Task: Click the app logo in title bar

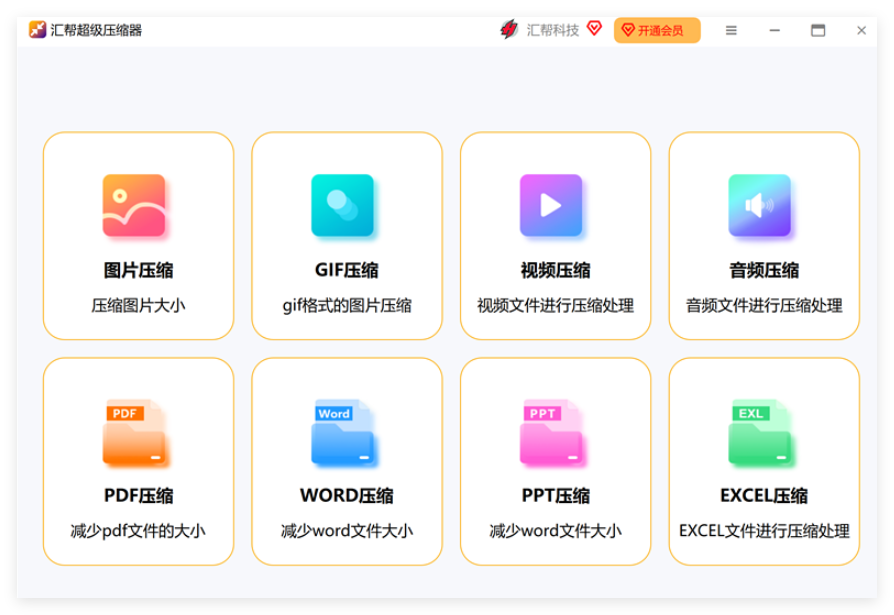Action: (38, 30)
